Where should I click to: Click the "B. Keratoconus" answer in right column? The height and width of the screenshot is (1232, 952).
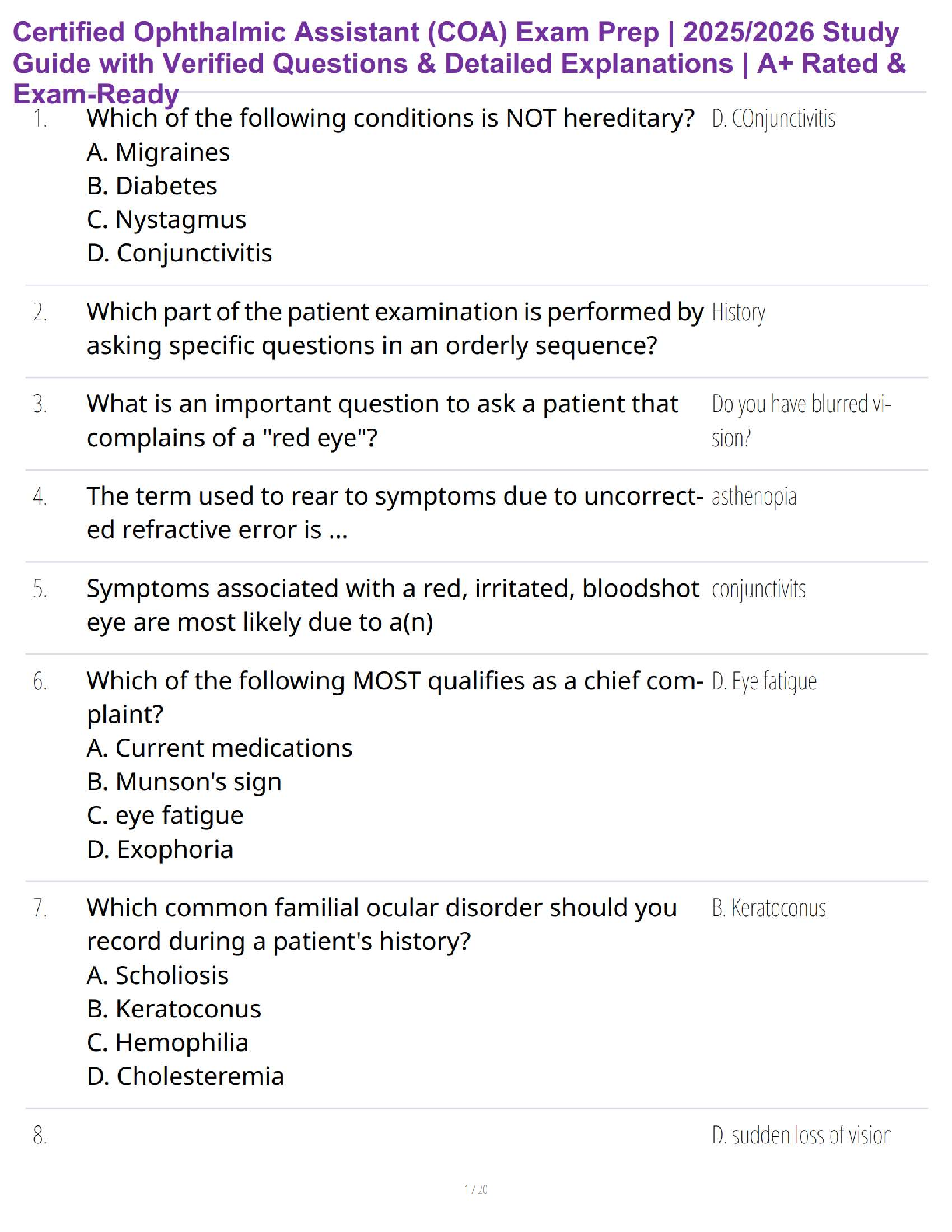(768, 908)
